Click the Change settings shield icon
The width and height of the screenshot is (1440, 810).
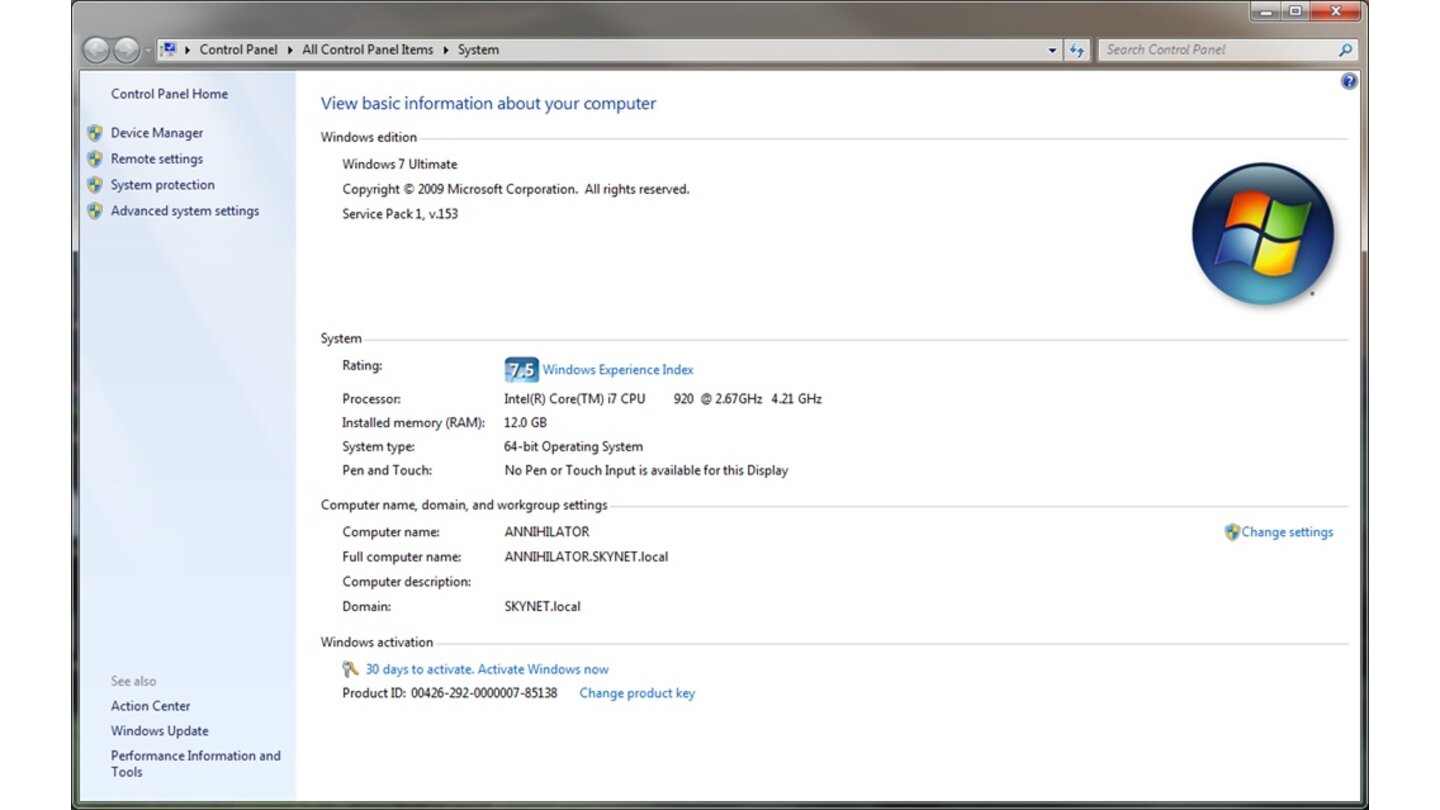1232,532
